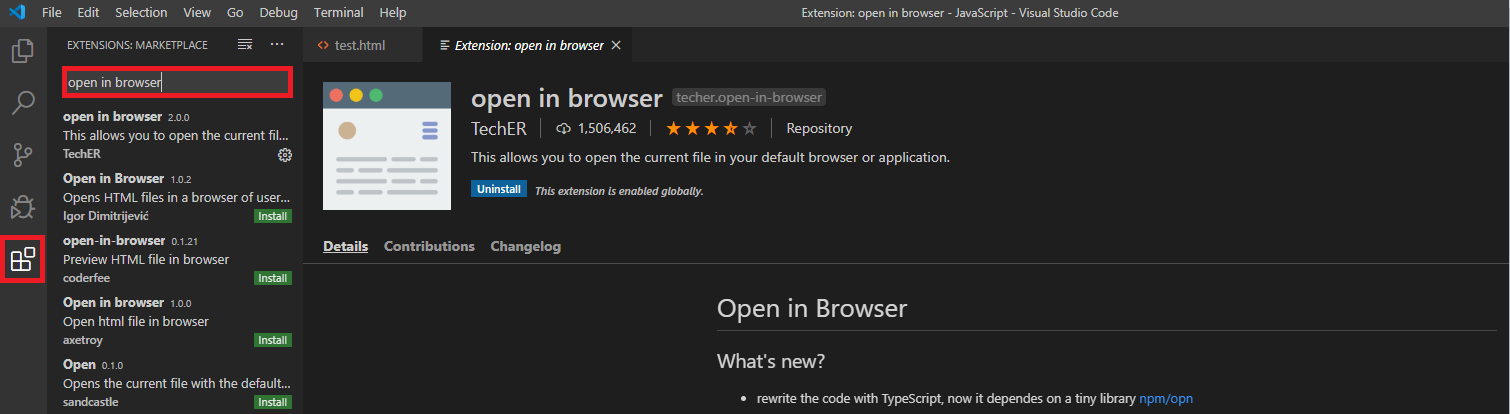
Task: Install the Open extension by sandcastle
Action: pos(273,402)
